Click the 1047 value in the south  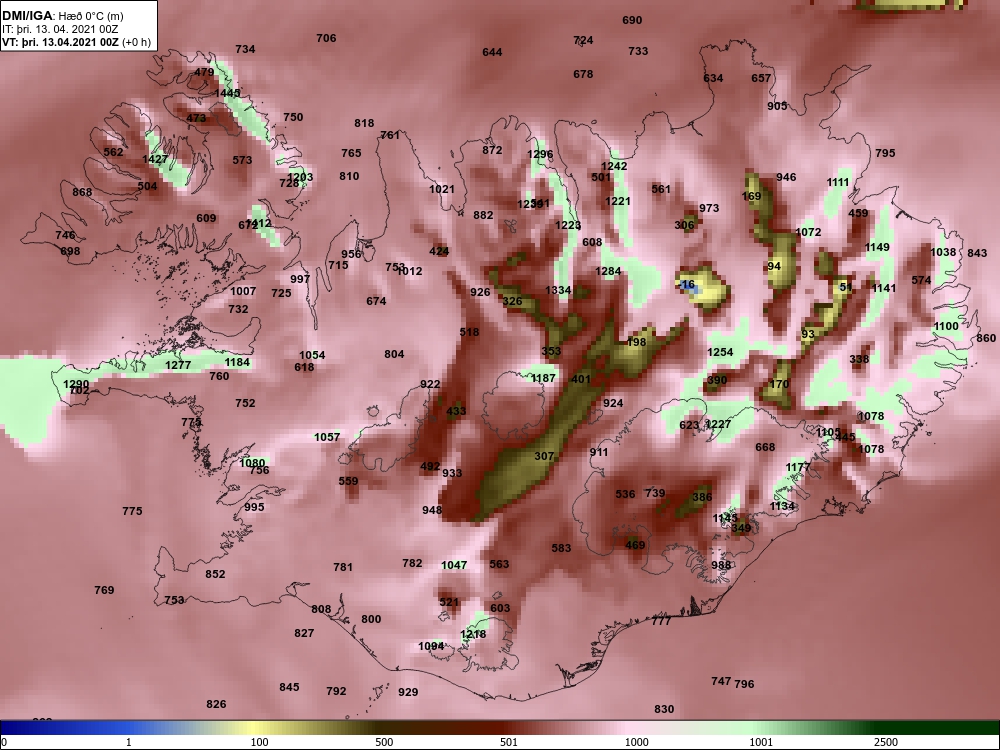point(454,565)
